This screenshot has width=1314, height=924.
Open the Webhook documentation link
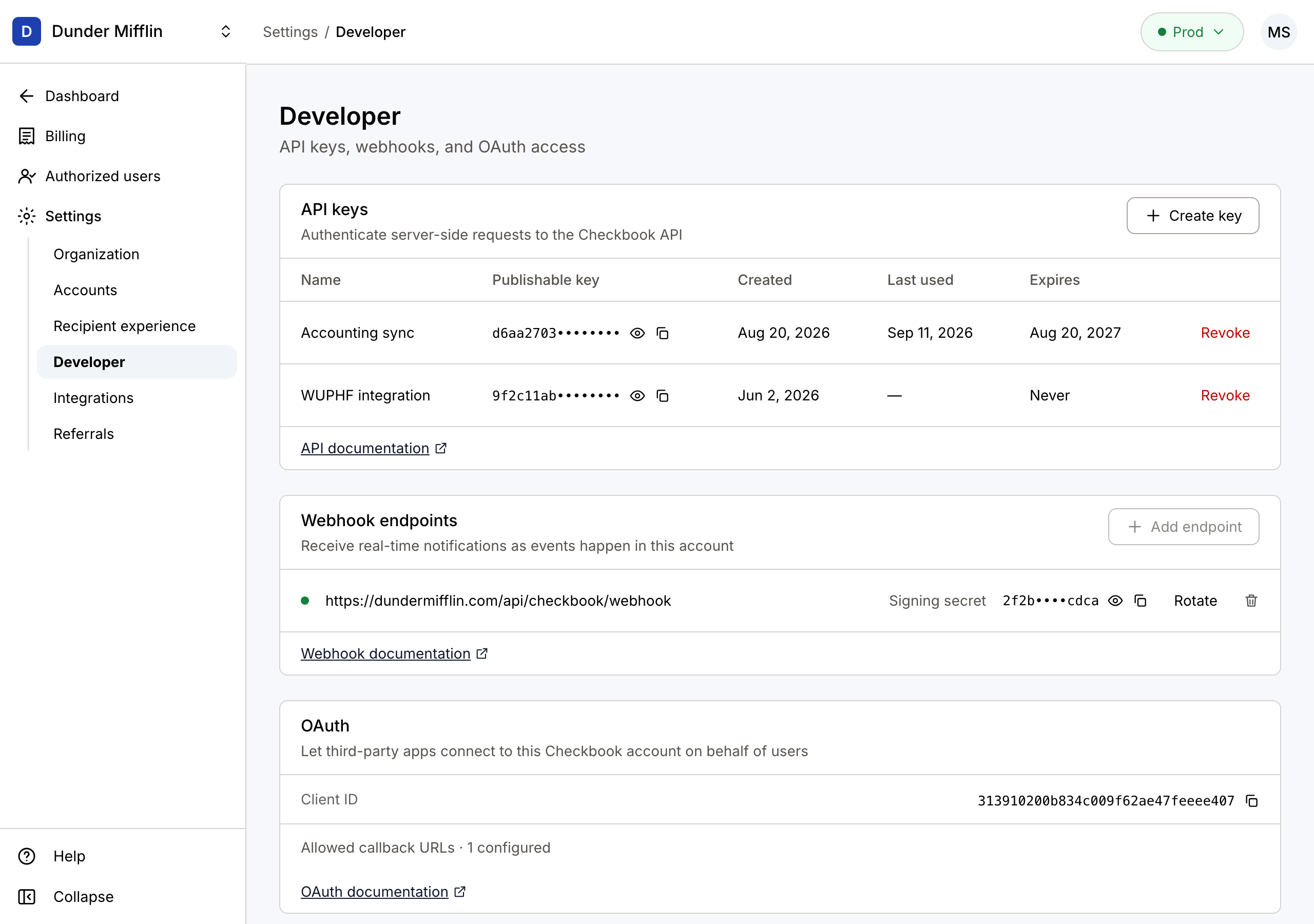[385, 653]
